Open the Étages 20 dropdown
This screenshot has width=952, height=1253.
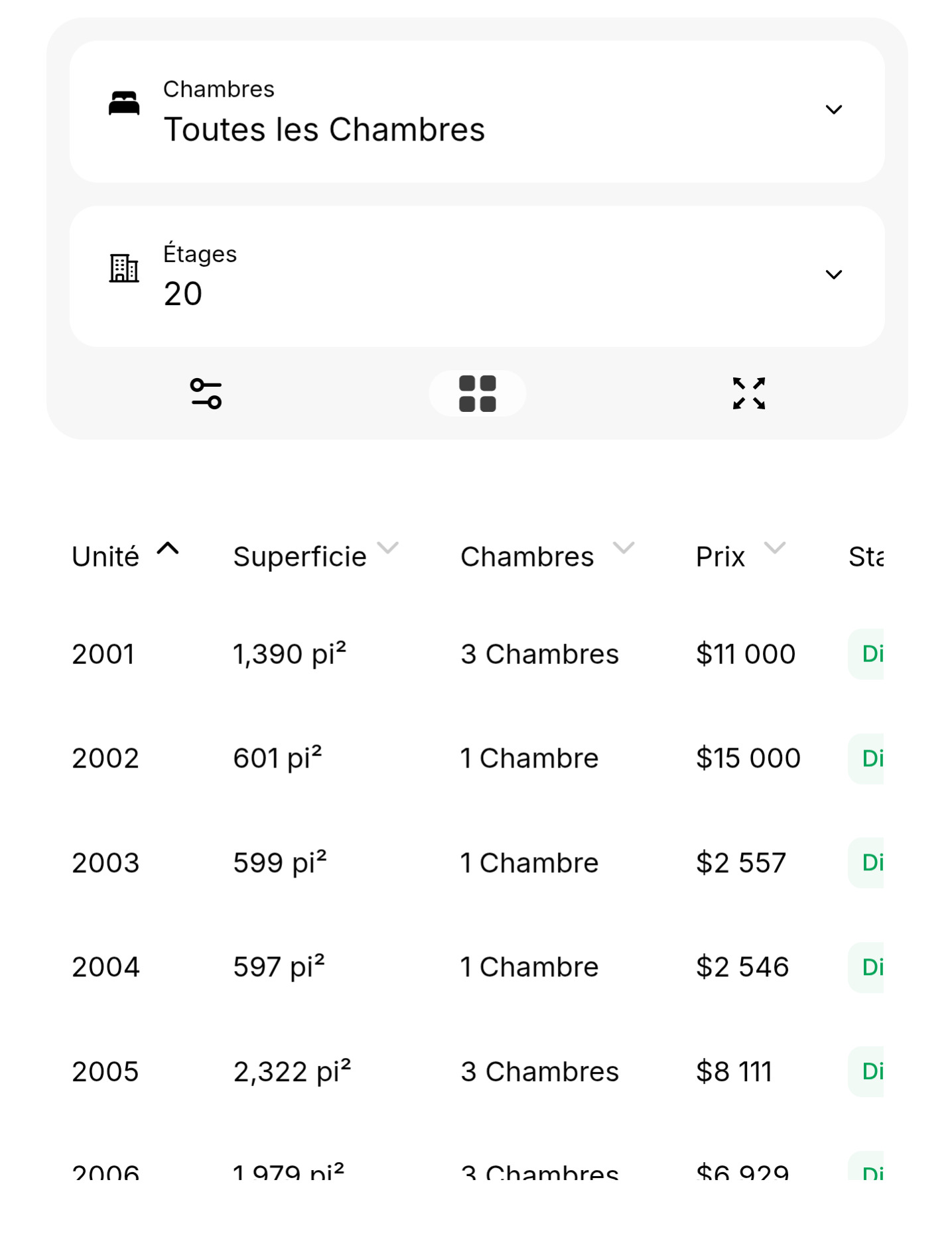tap(833, 275)
